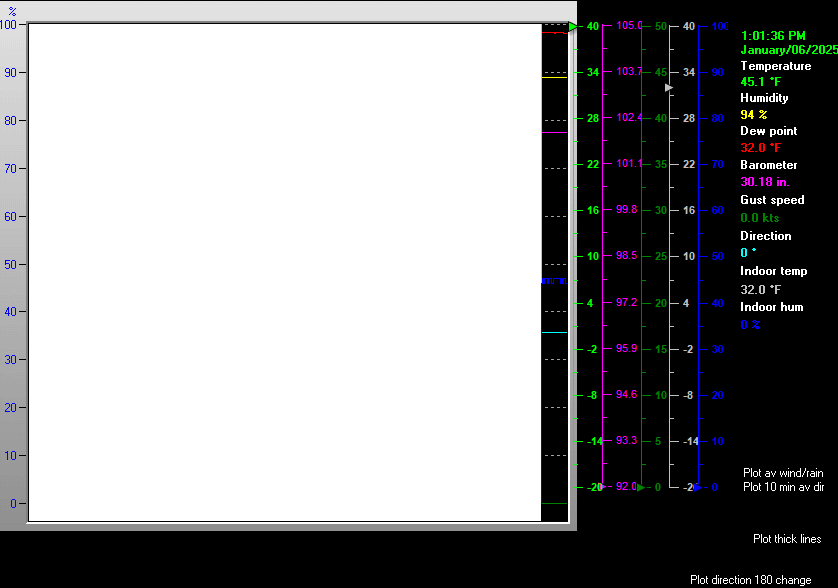Click the cyan direction value 0 °
838x588 pixels.
[748, 252]
